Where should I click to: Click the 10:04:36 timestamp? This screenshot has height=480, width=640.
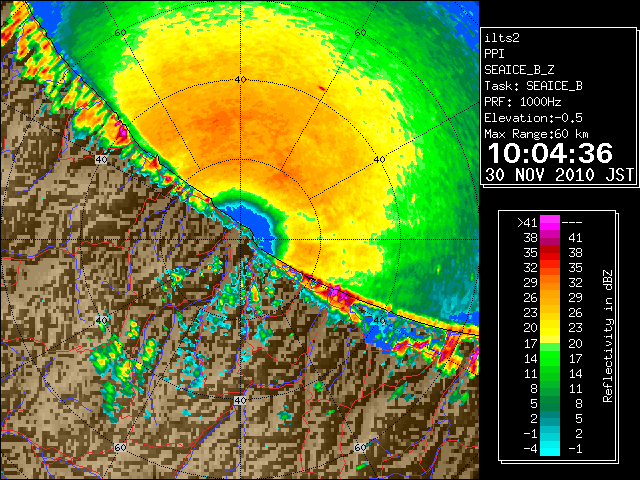[550, 153]
